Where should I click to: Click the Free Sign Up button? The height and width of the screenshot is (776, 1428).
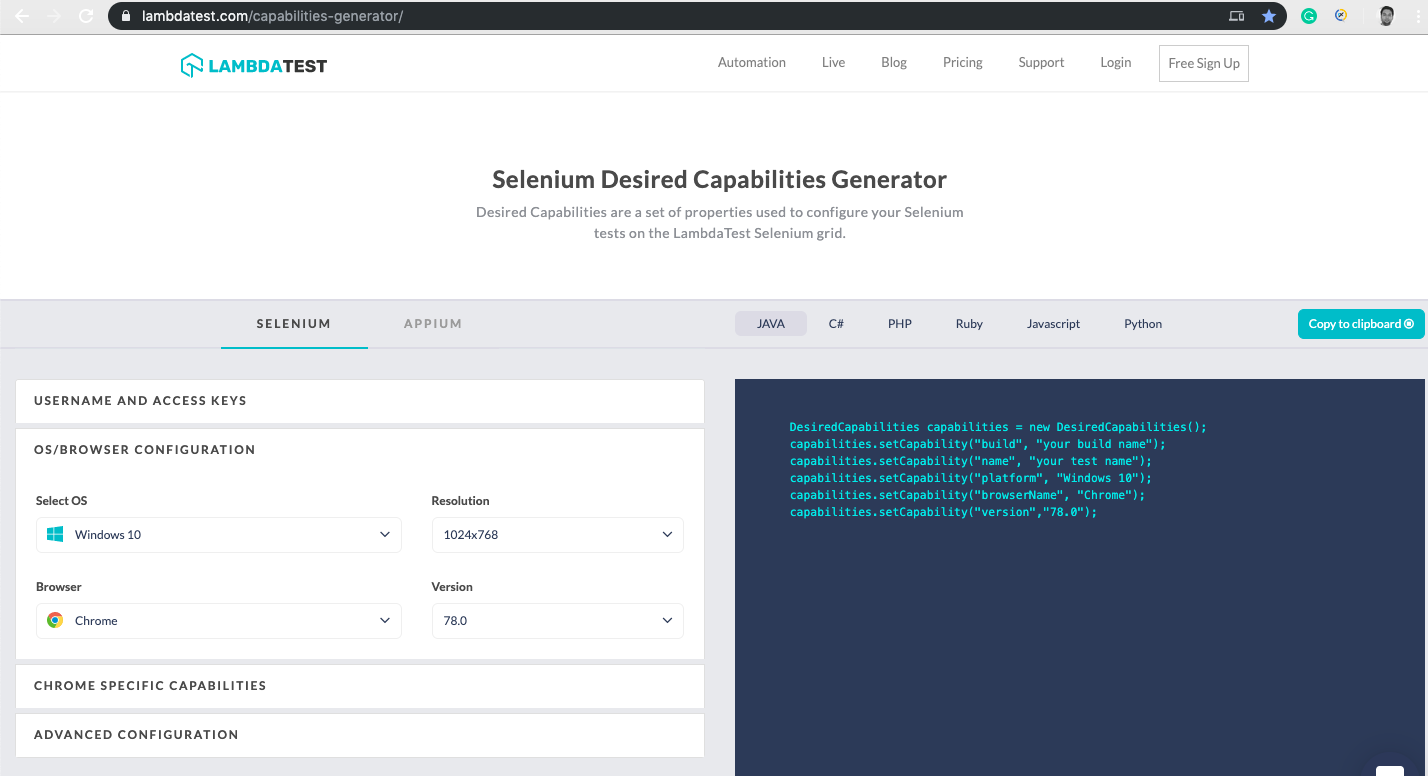tap(1203, 62)
